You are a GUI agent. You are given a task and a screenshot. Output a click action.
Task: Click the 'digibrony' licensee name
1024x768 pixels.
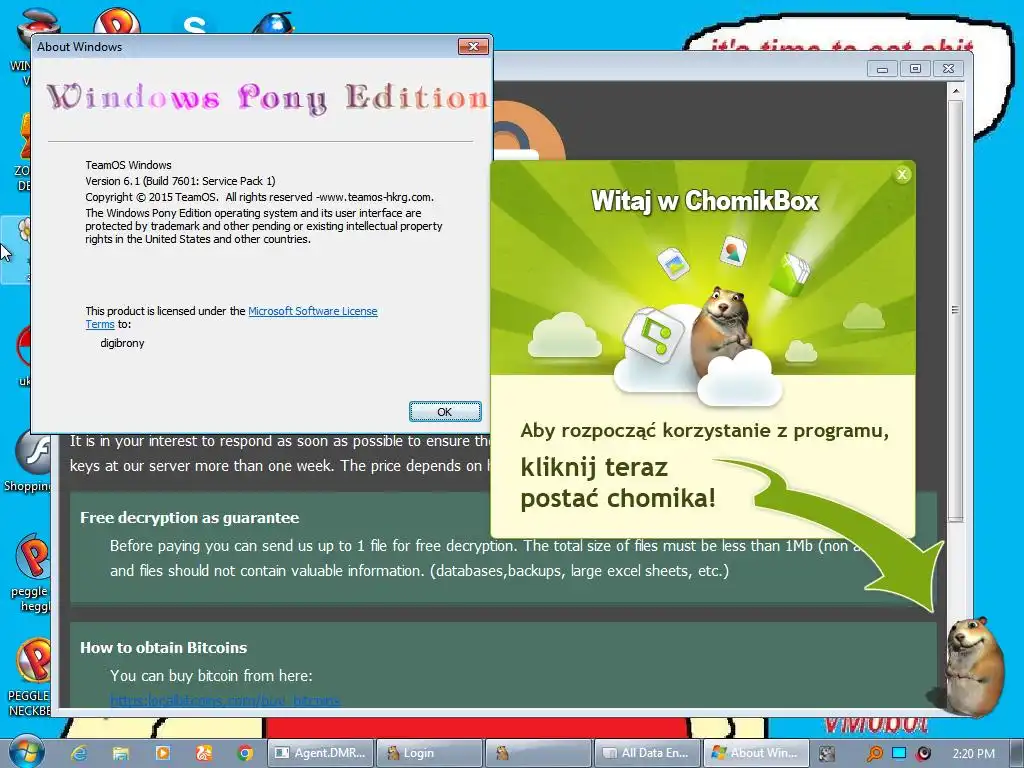[122, 343]
